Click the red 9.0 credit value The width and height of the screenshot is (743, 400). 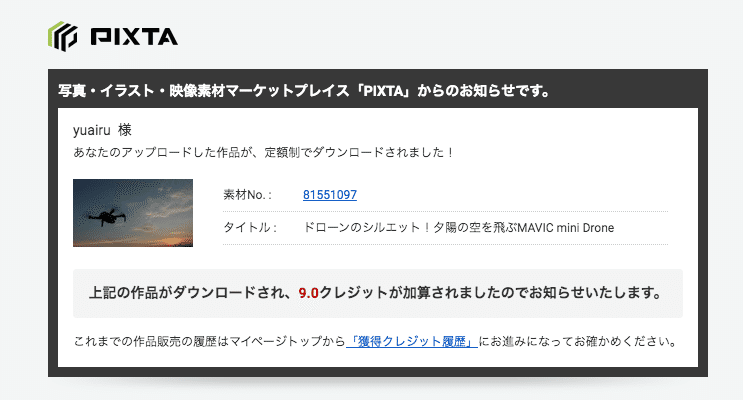click(x=308, y=294)
